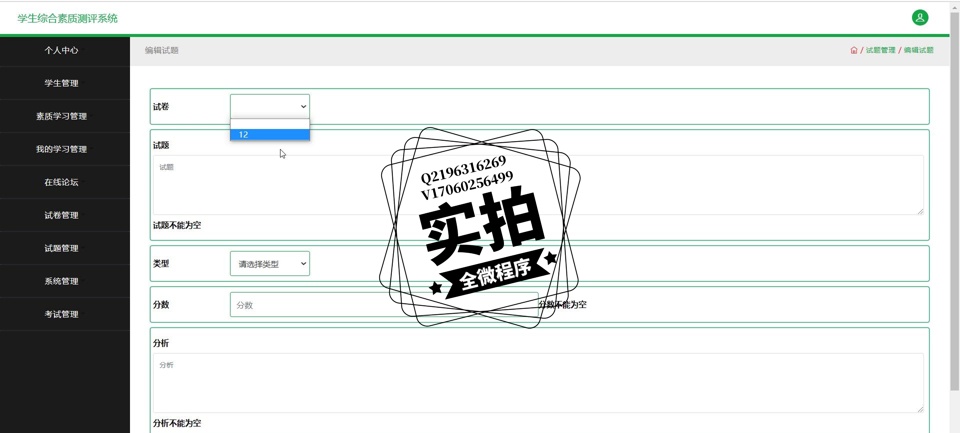Select 我的学习管理 menu item
This screenshot has height=433, width=960.
(62, 149)
